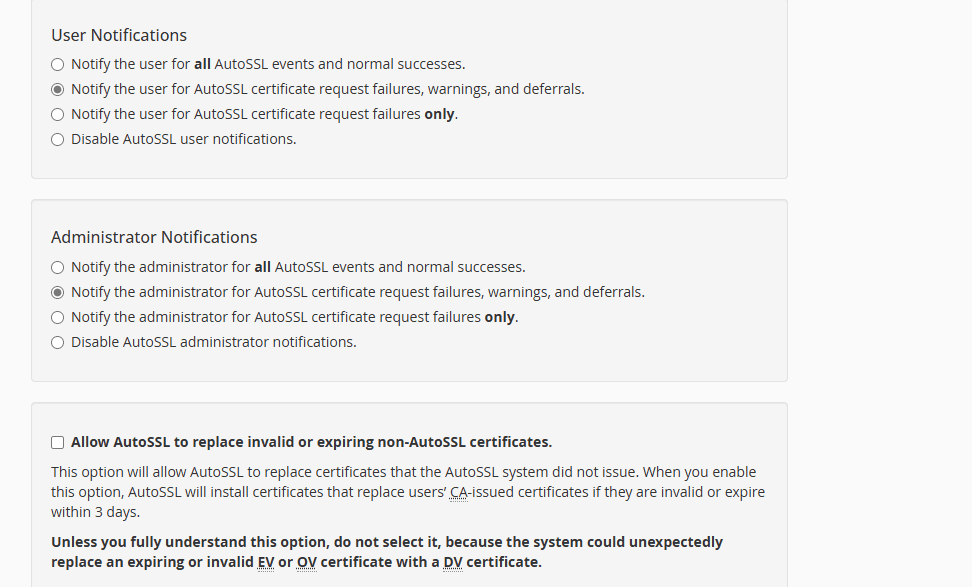Select Disable AutoSSL administrator notifications option

tap(58, 343)
